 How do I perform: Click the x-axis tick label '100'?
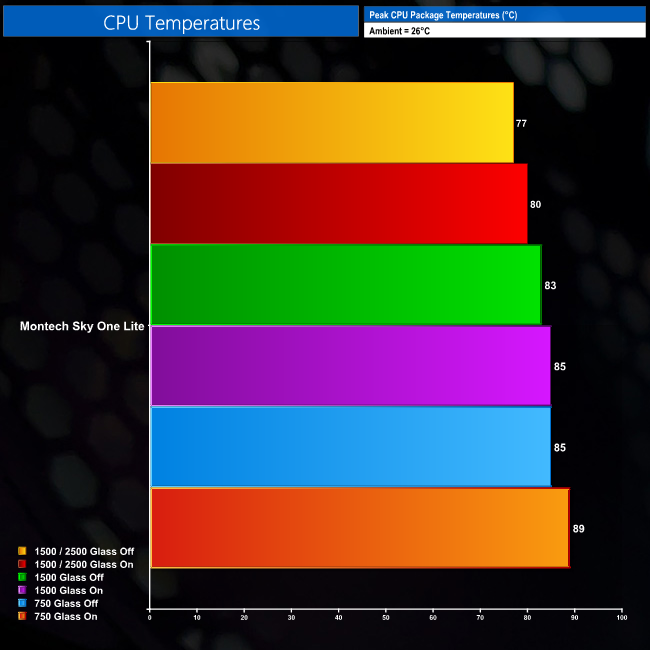[x=622, y=618]
